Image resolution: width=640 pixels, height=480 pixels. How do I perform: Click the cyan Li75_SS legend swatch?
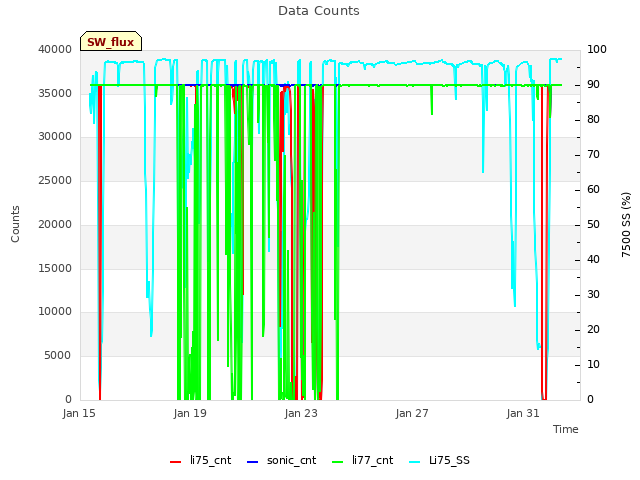tap(414, 462)
